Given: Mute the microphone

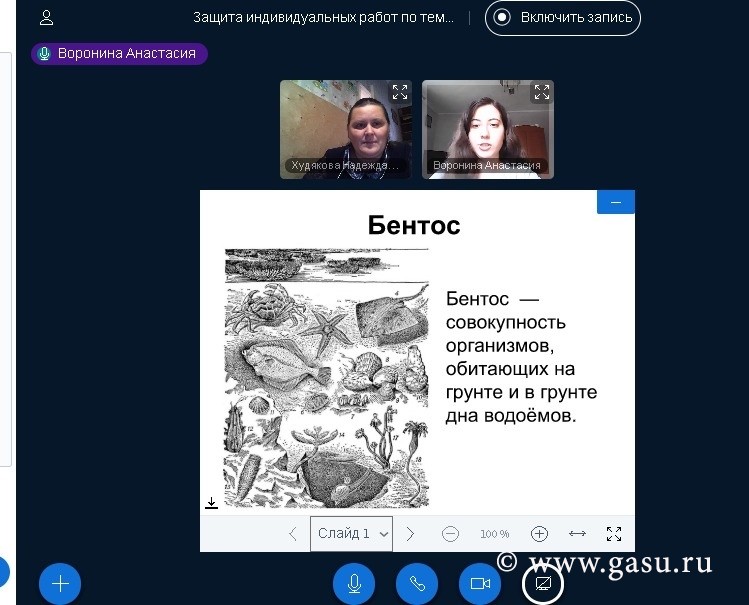Looking at the screenshot, I should pyautogui.click(x=354, y=584).
